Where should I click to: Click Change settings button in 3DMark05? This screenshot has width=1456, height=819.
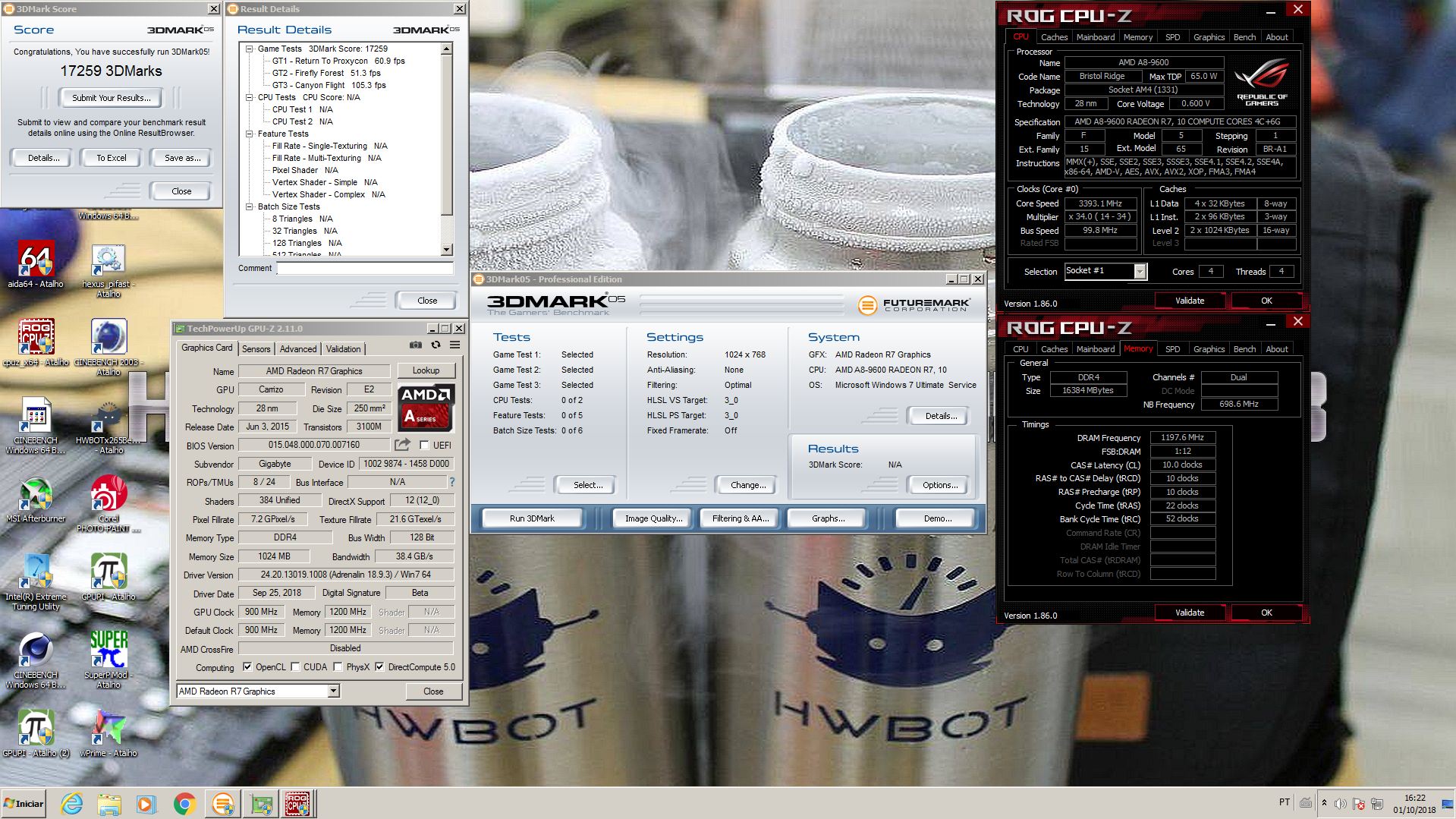(747, 485)
